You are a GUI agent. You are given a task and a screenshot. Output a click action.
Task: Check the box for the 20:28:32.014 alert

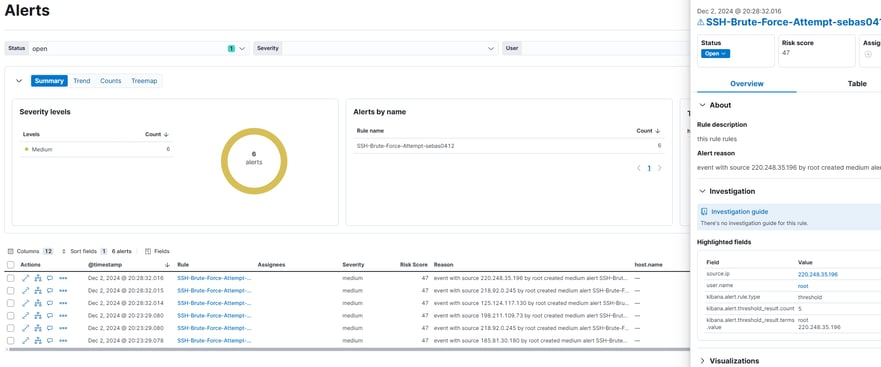(x=11, y=302)
